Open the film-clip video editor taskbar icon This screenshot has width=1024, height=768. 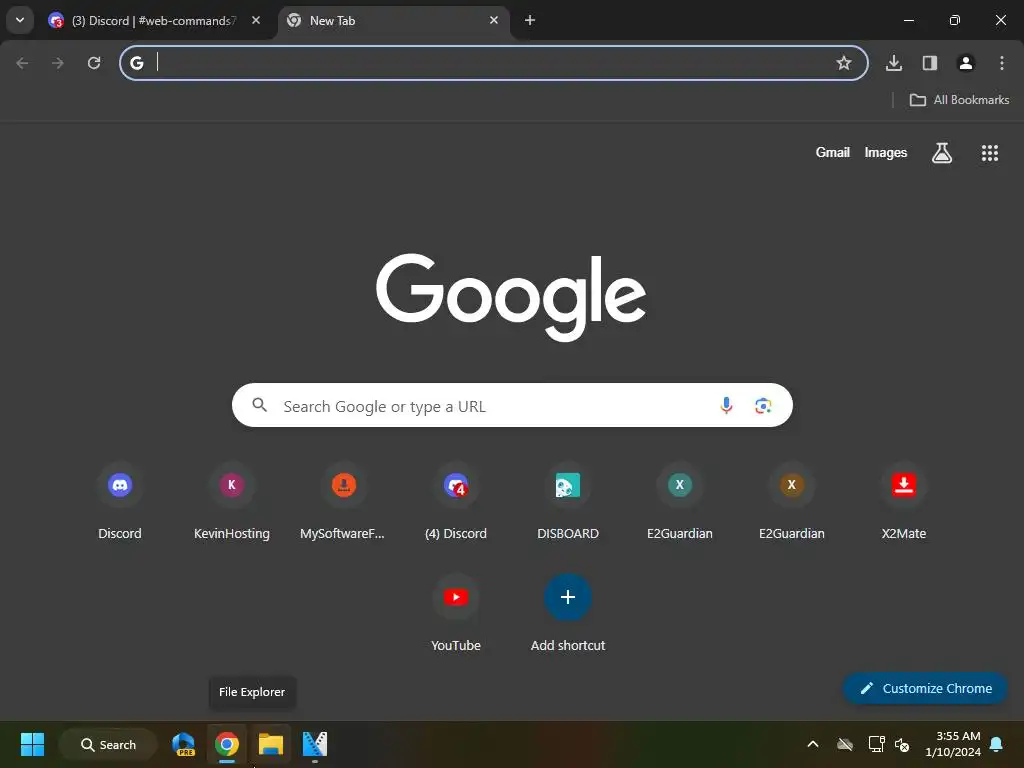click(x=314, y=744)
